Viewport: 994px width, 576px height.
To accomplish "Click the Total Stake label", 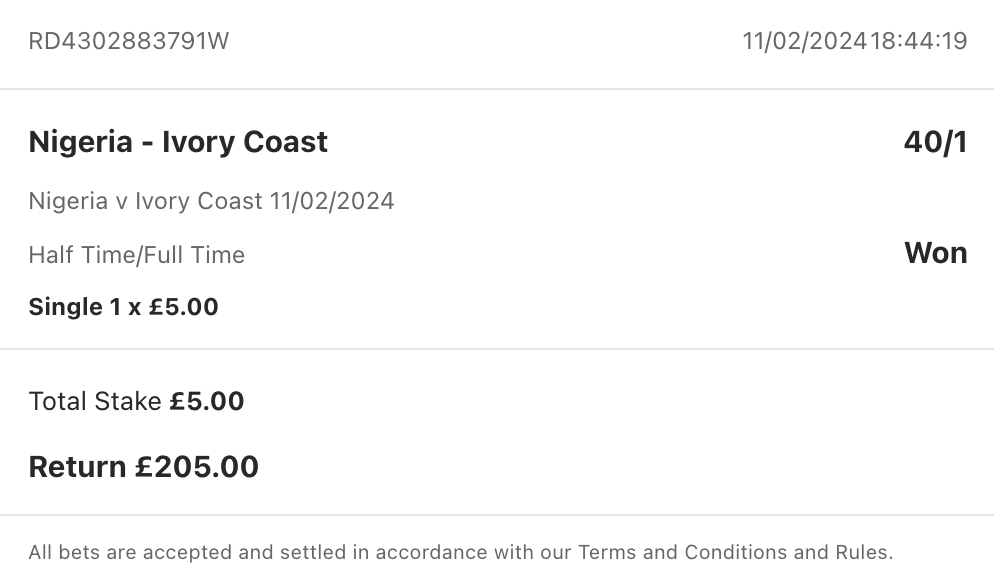I will [95, 402].
